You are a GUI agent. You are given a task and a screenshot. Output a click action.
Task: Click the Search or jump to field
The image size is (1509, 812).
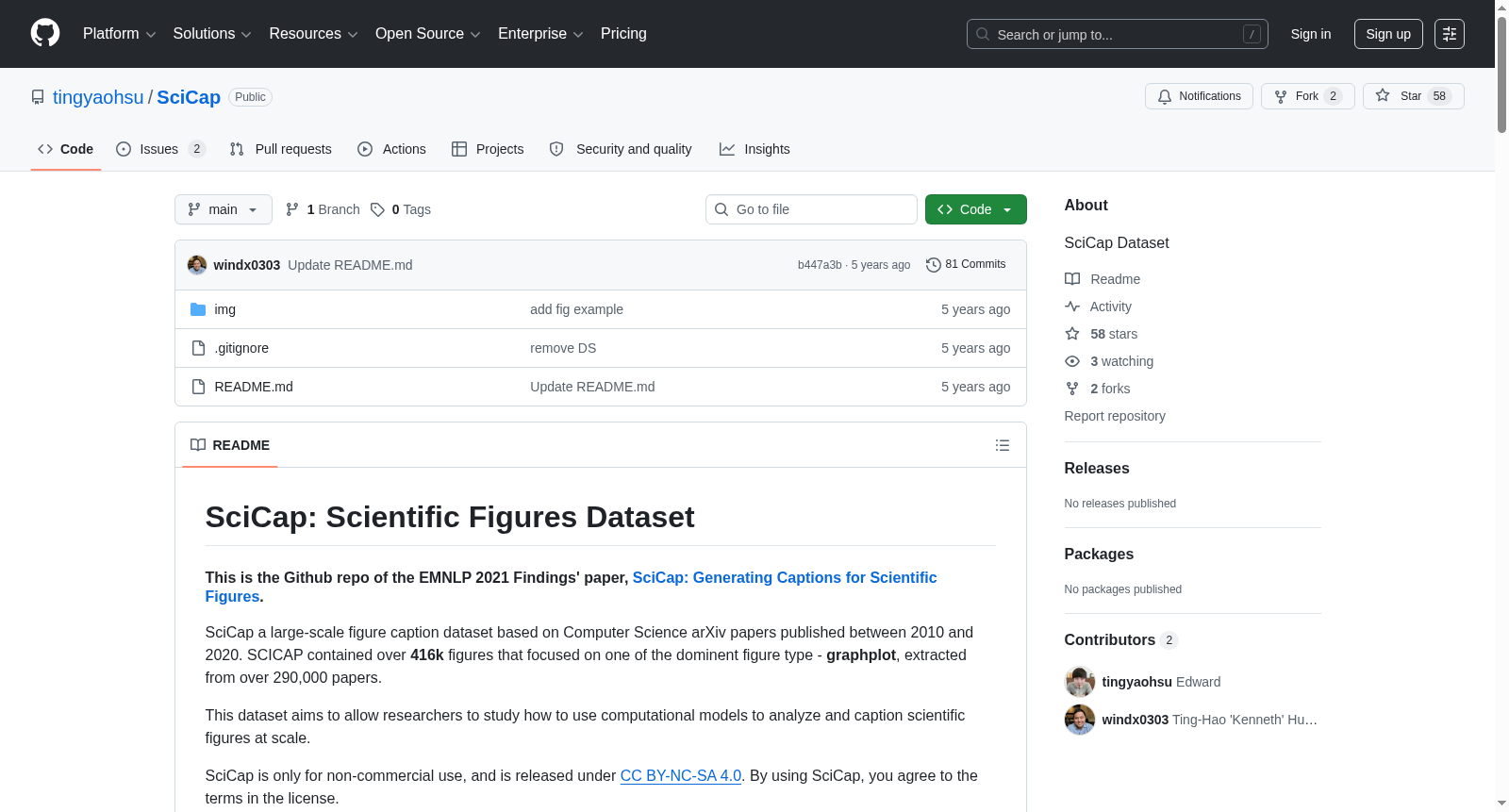(x=1118, y=34)
